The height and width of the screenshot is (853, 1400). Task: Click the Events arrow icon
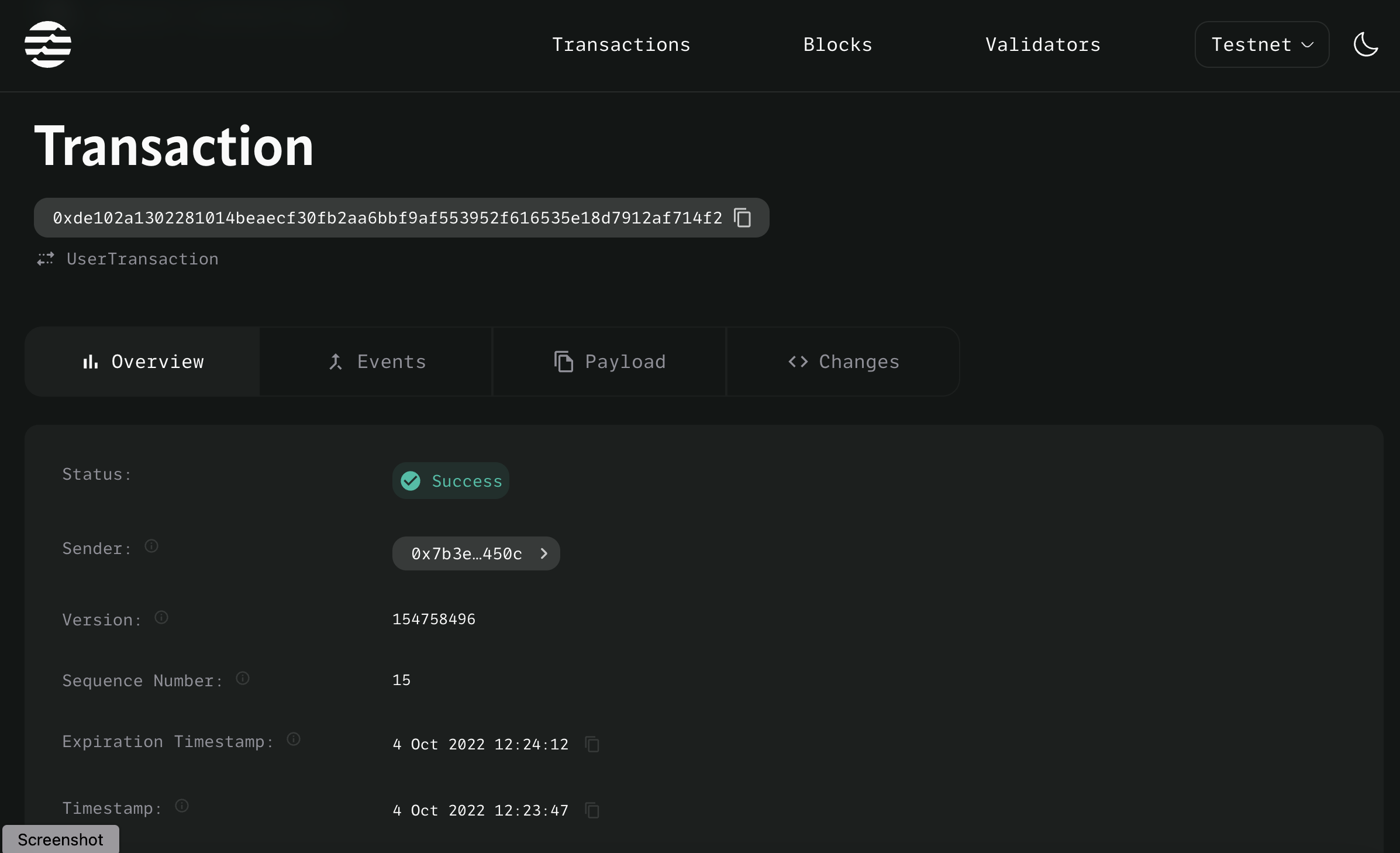pos(335,362)
